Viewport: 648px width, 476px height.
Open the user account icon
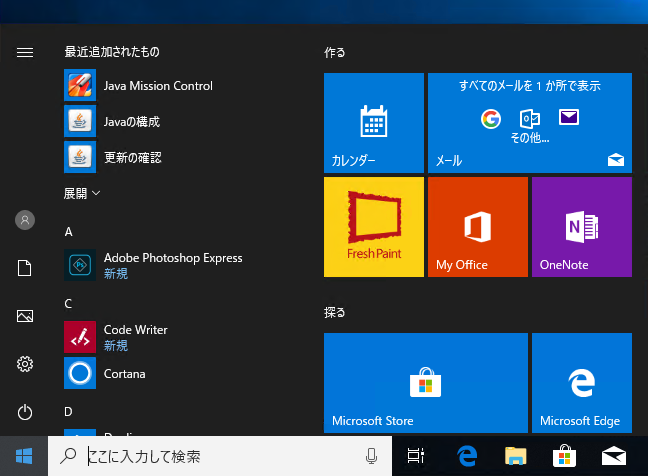(x=25, y=220)
